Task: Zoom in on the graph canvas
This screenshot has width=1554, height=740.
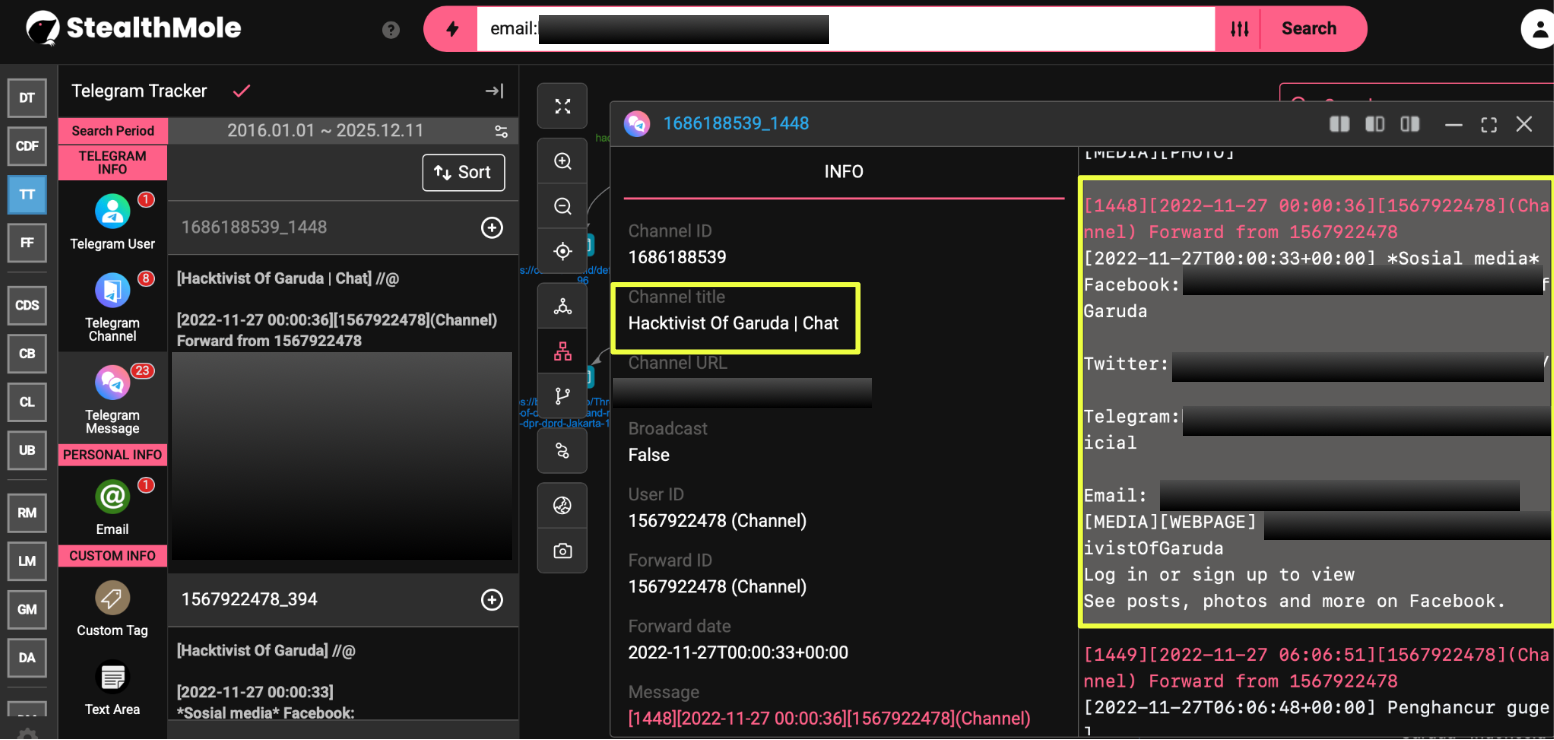Action: tap(563, 162)
